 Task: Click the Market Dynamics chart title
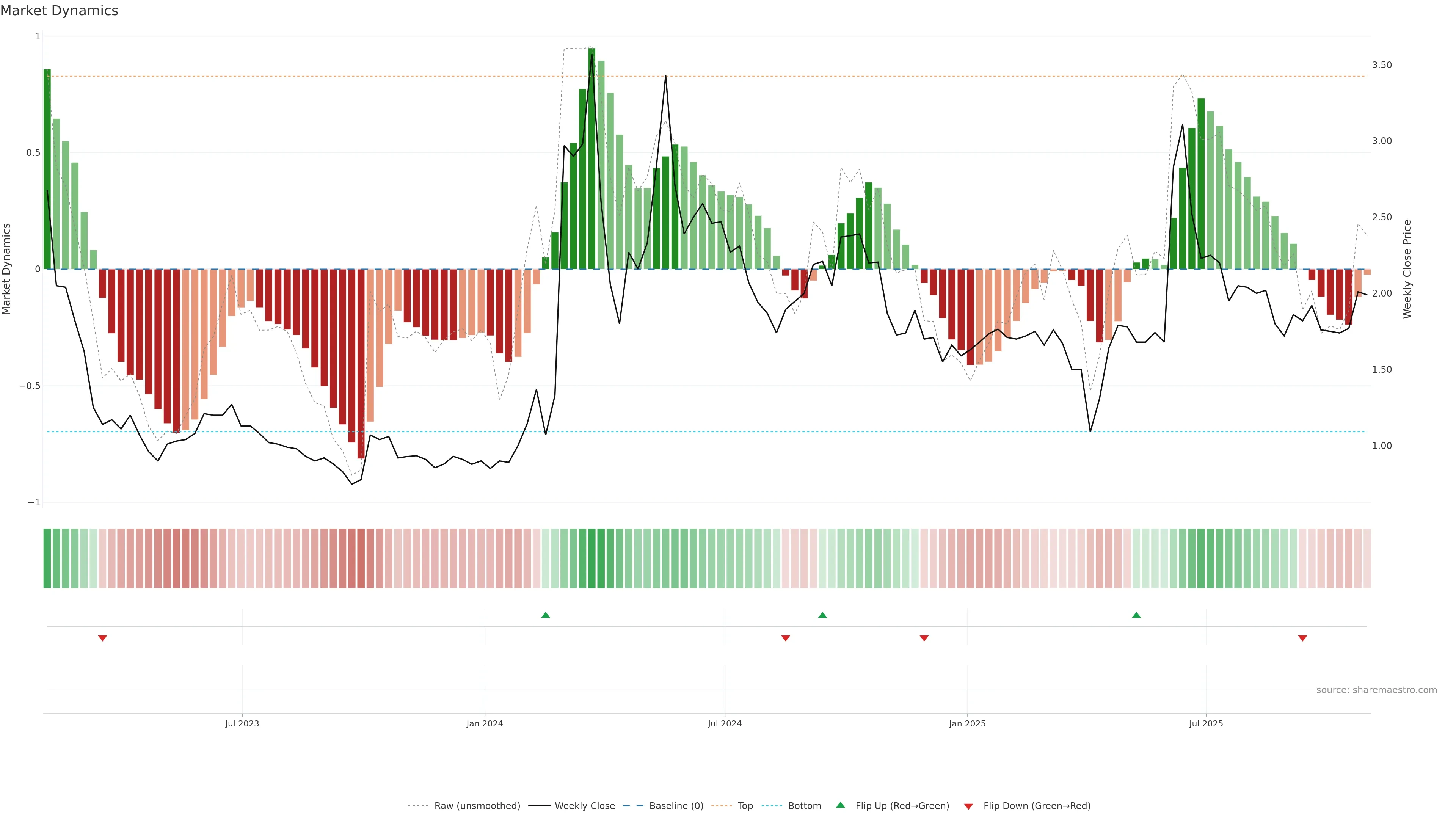pyautogui.click(x=60, y=11)
